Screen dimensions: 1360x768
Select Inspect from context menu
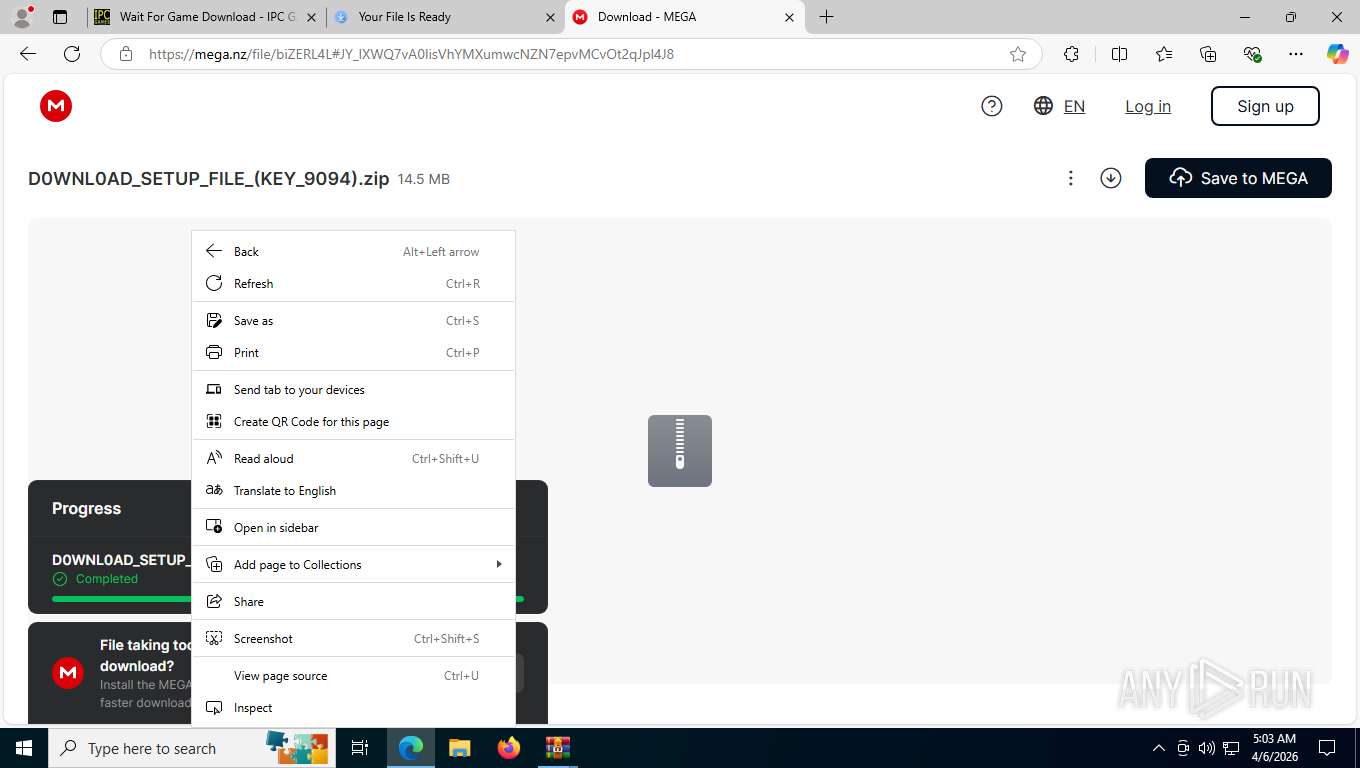353,708
